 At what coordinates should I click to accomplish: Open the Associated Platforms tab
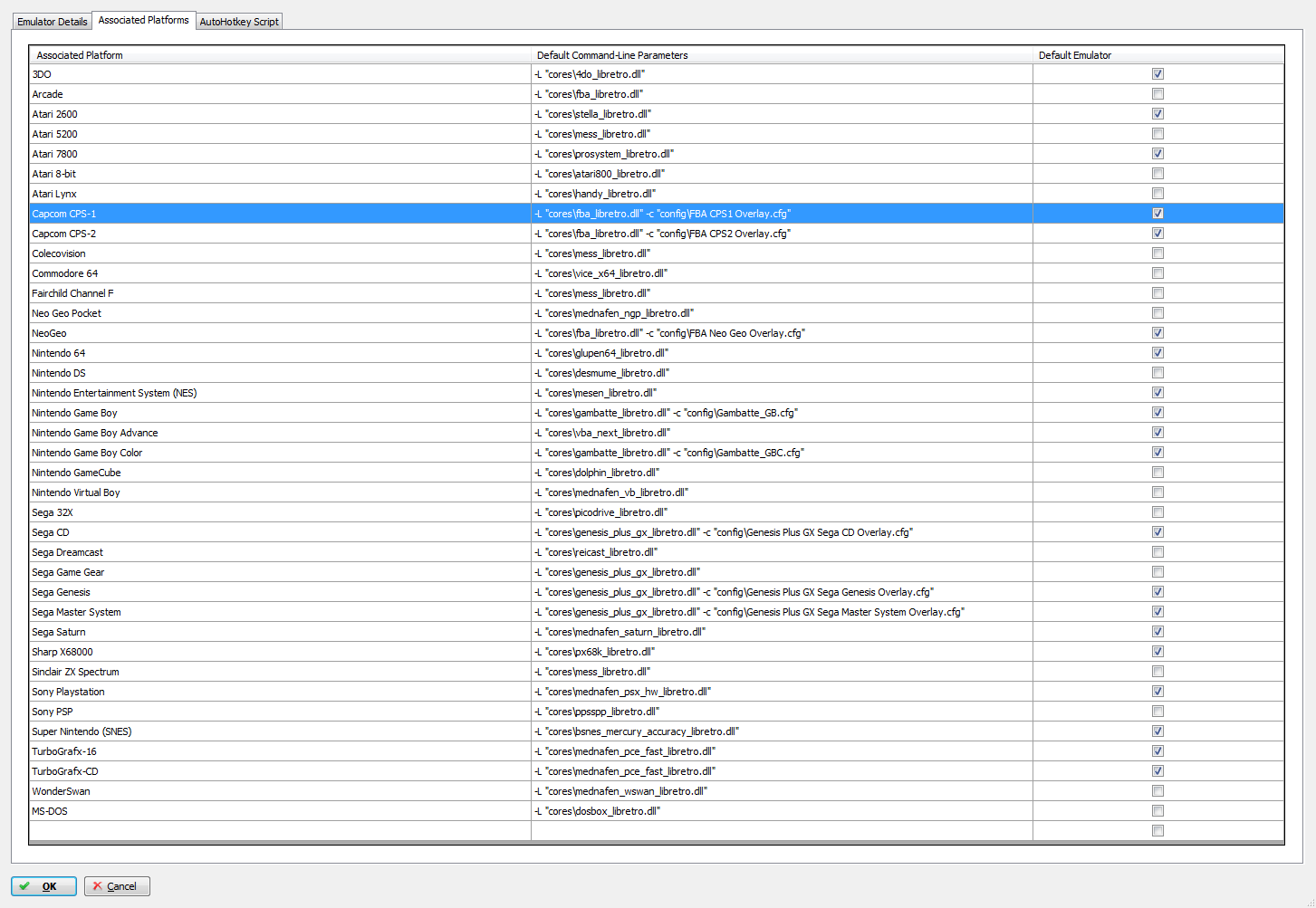click(144, 20)
